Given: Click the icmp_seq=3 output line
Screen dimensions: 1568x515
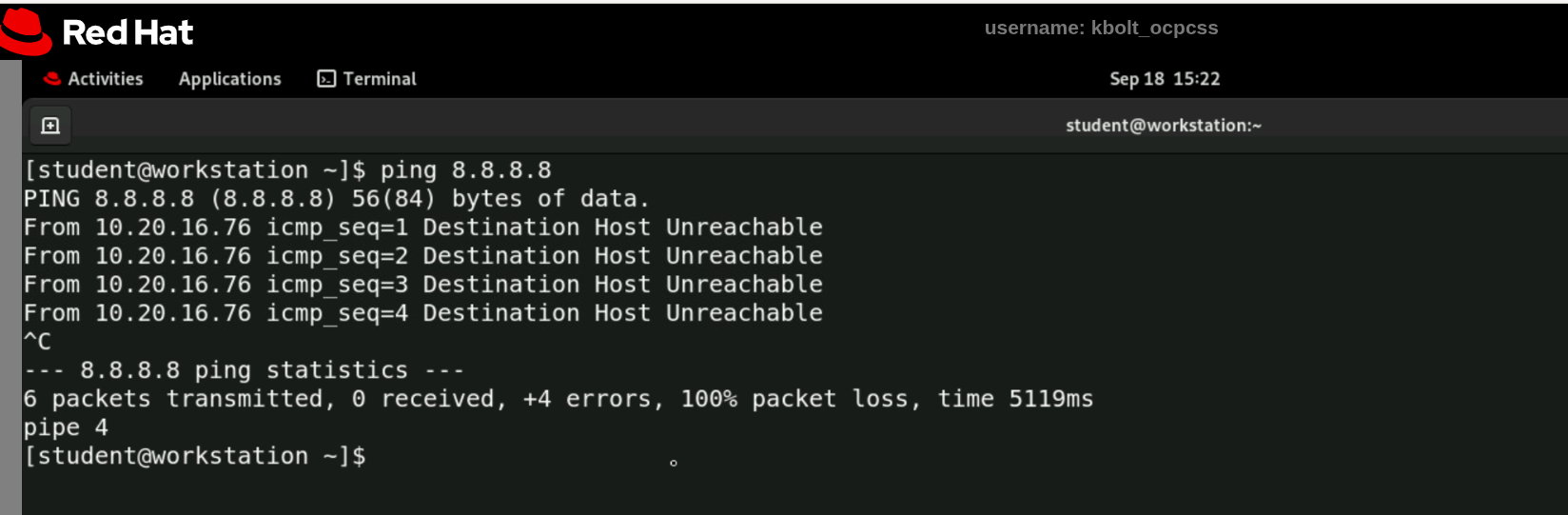Looking at the screenshot, I should 422,285.
